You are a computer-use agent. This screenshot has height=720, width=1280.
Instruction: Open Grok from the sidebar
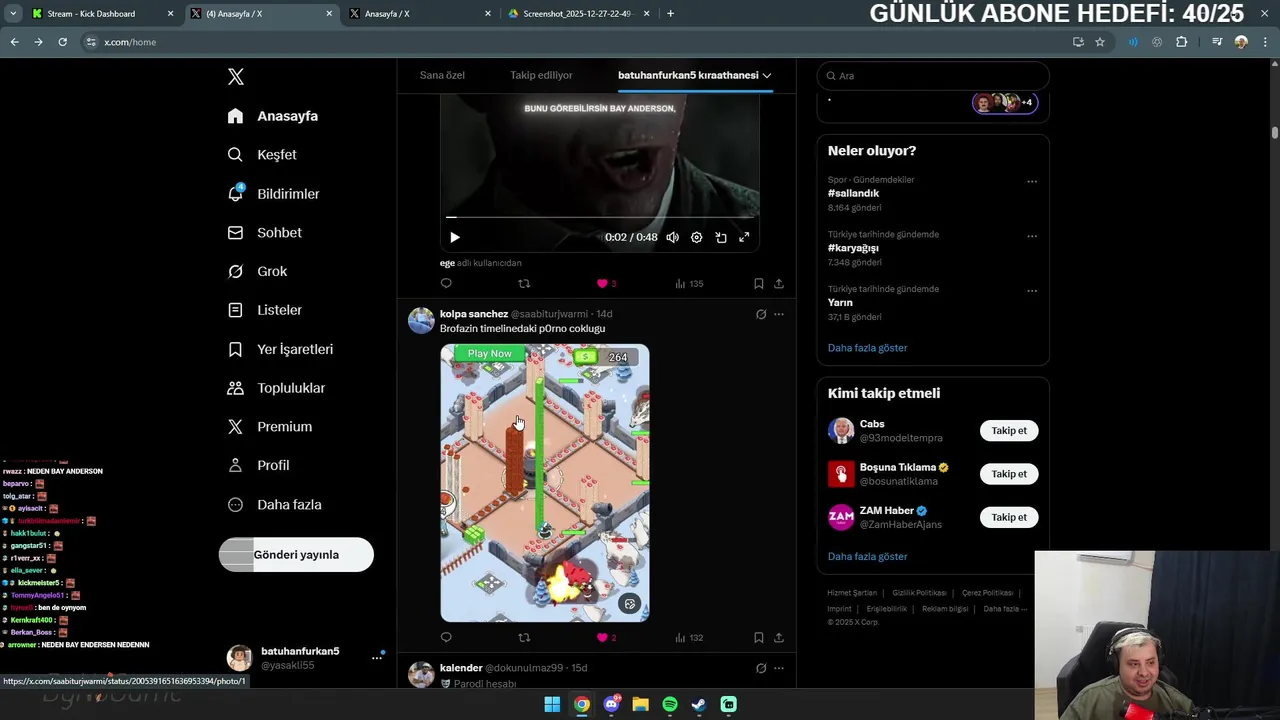(x=257, y=271)
